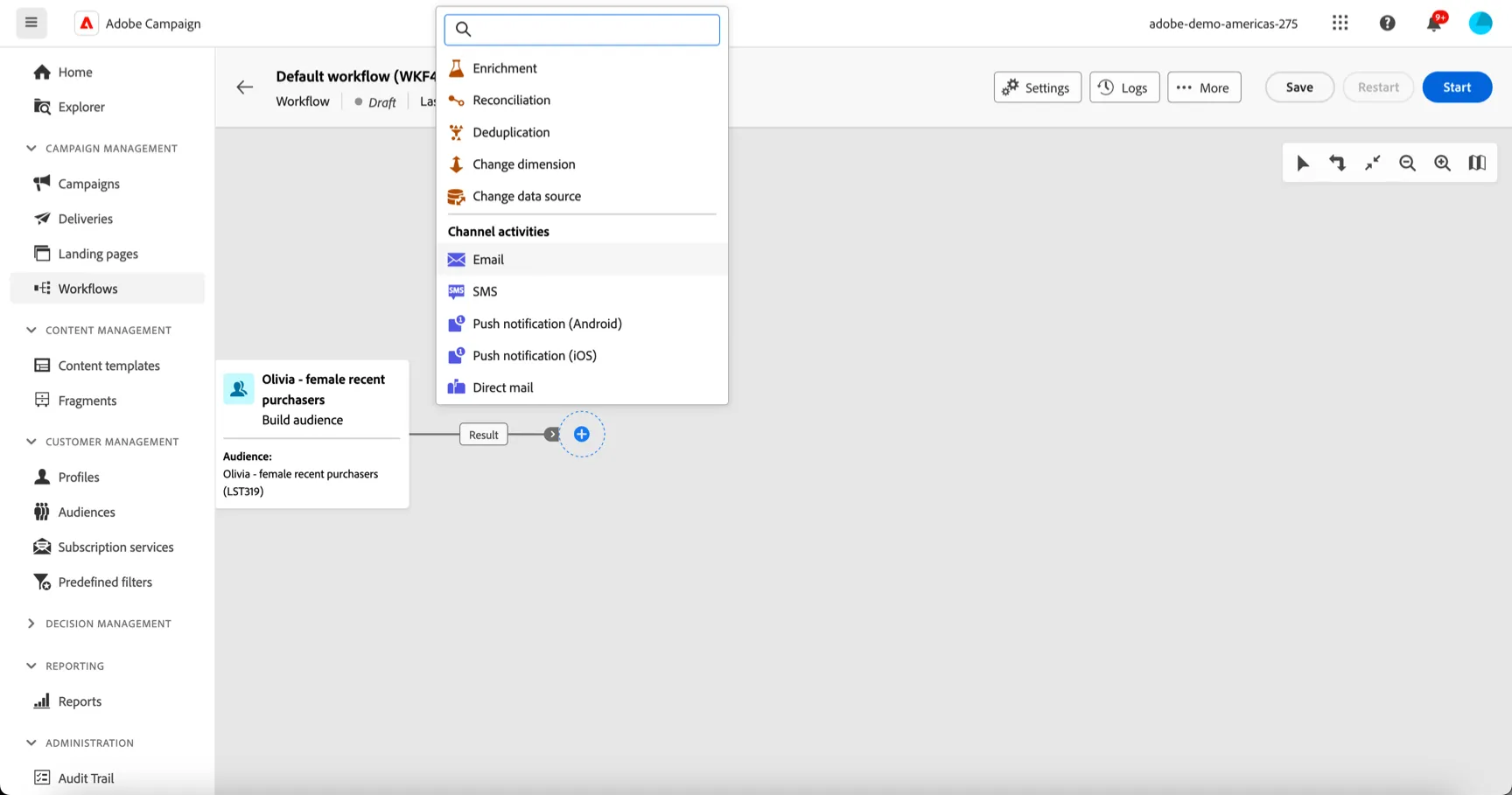This screenshot has height=795, width=1512.
Task: Open the help question mark icon
Action: [1387, 23]
